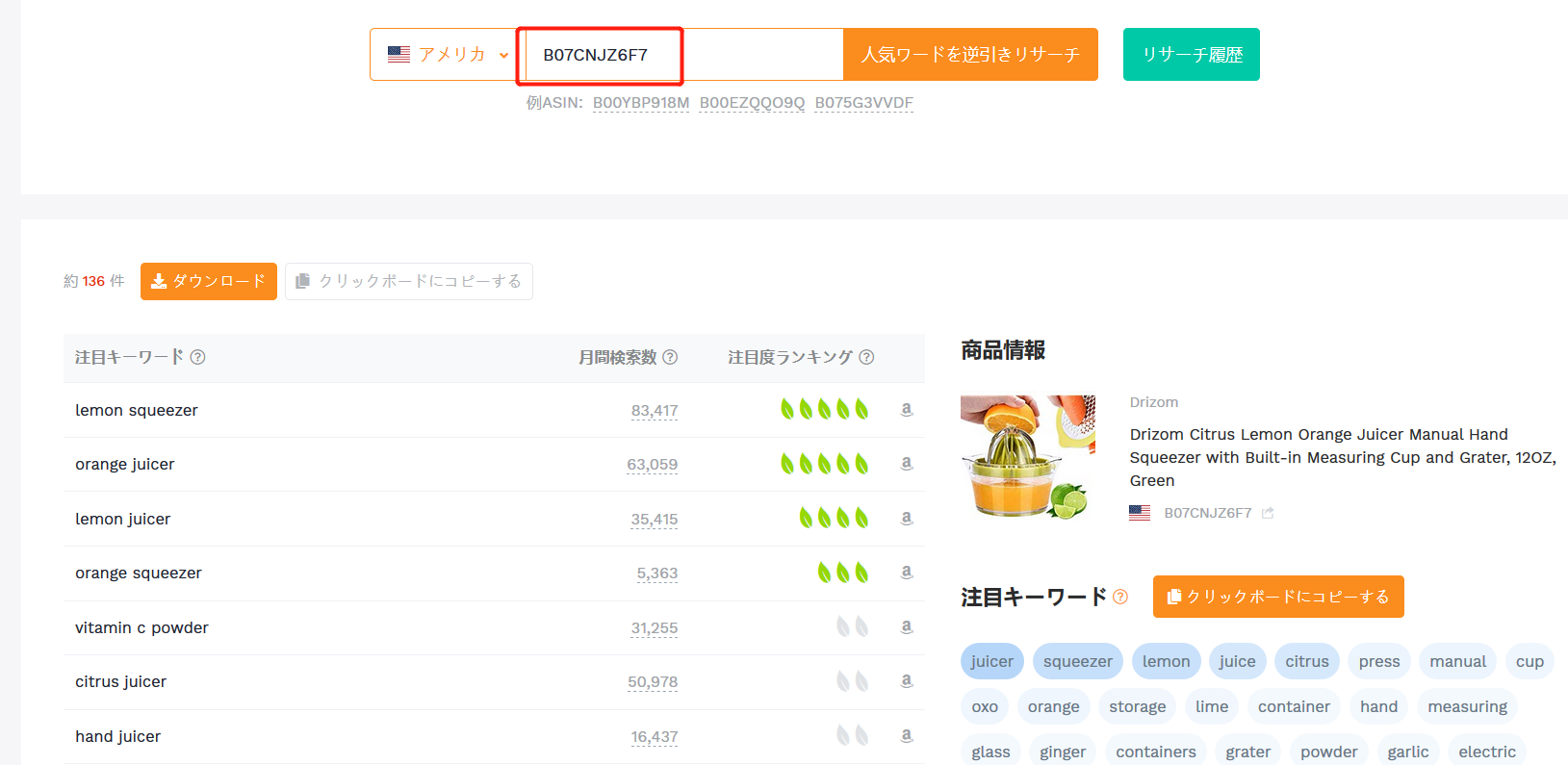Click help icon beside right-side 注目キーワード heading

click(x=1120, y=597)
